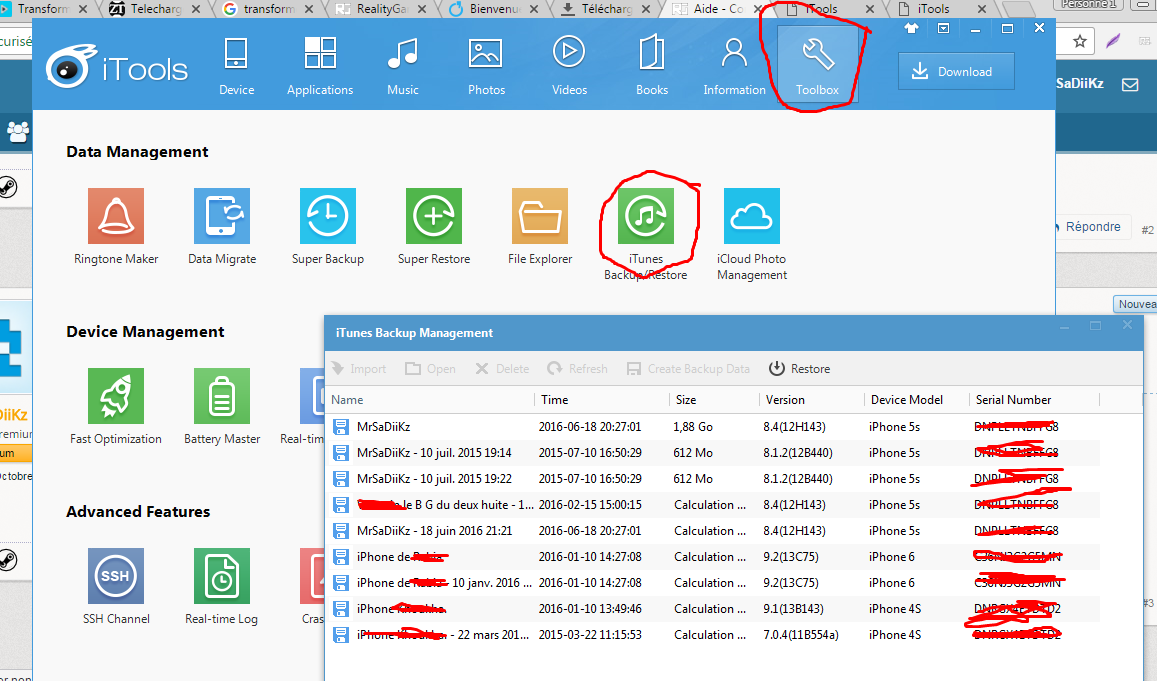Image resolution: width=1157 pixels, height=681 pixels.
Task: Open the title bar dropdown menu icon
Action: pyautogui.click(x=943, y=28)
